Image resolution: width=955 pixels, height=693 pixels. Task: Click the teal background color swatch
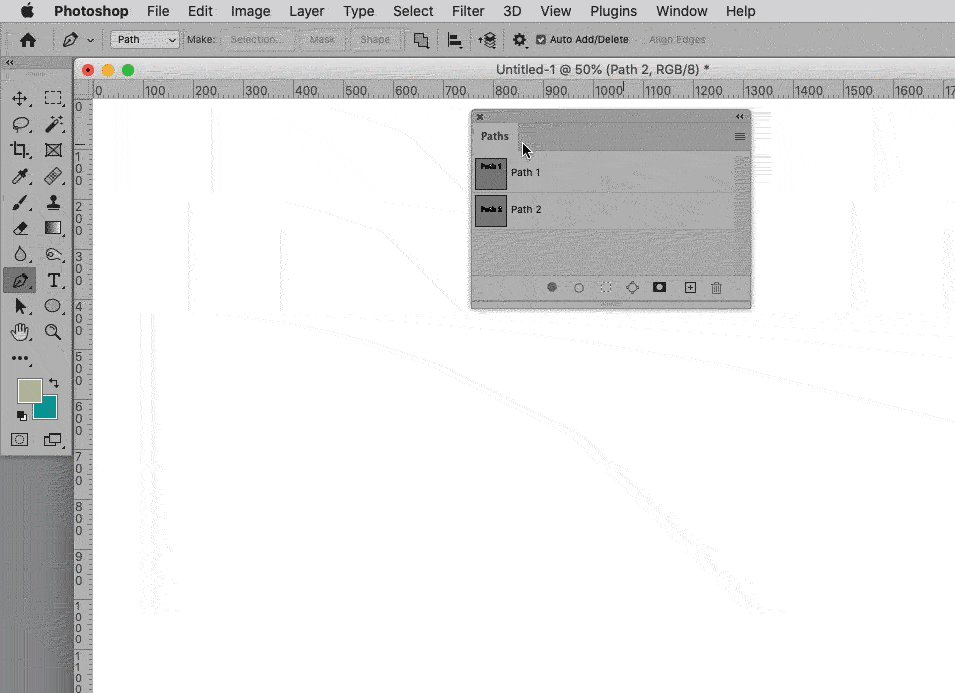(49, 409)
